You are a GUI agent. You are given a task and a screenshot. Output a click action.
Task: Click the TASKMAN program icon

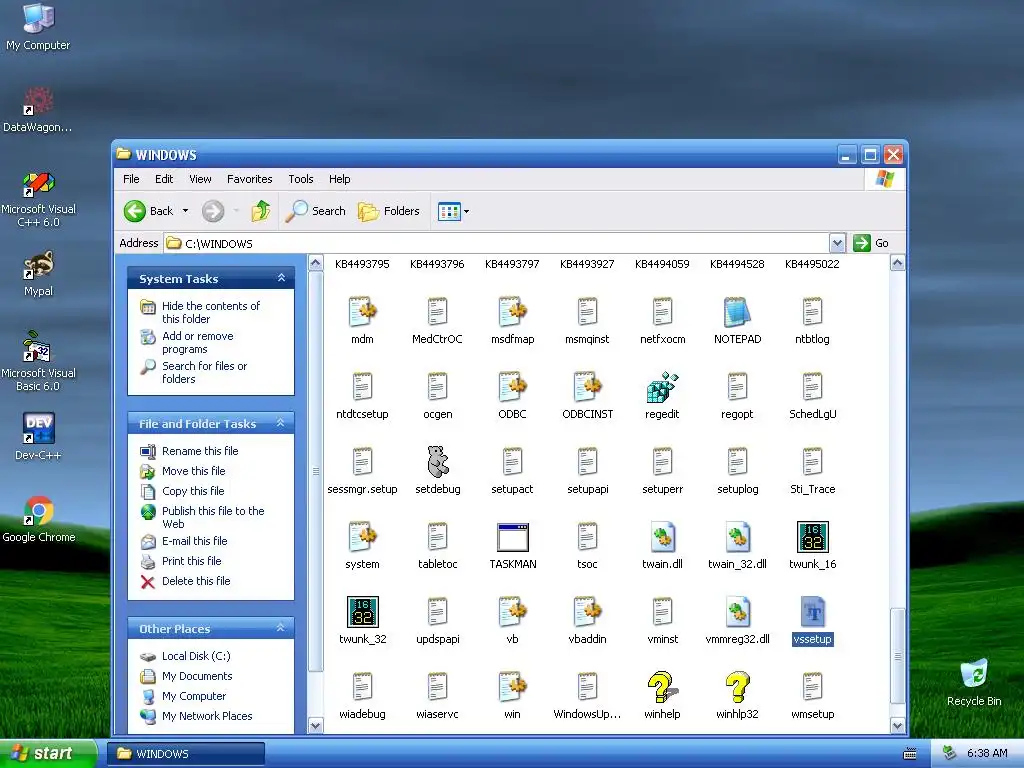513,537
